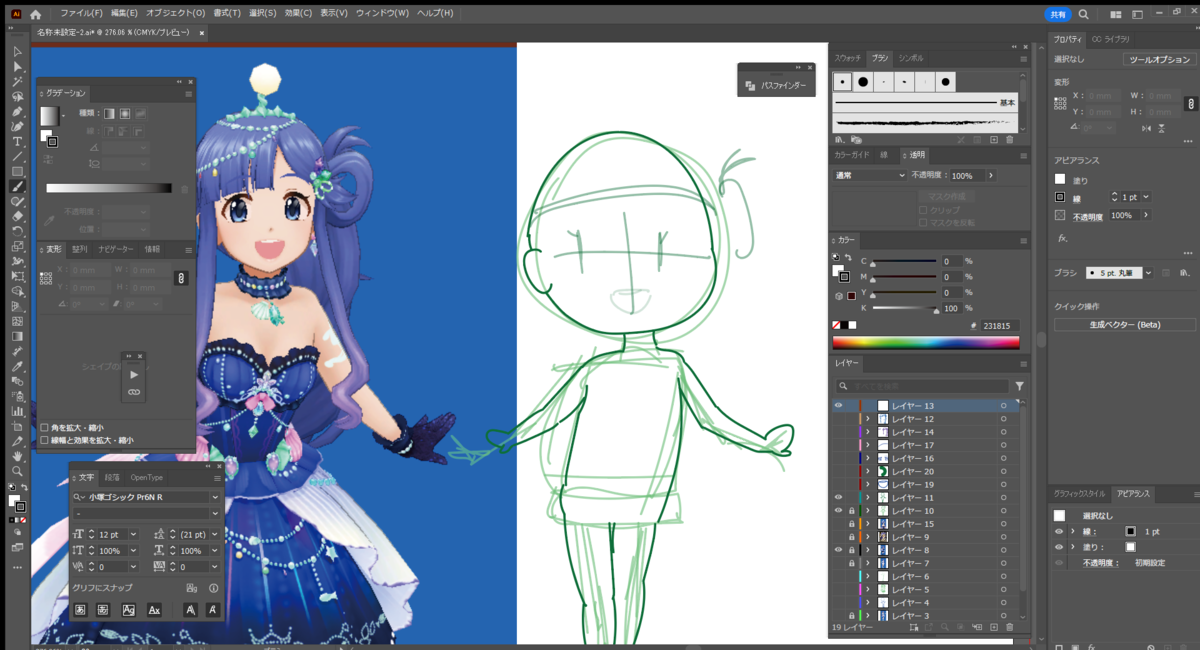Expand レイヤー 12 contents
Image resolution: width=1200 pixels, height=650 pixels.
(868, 419)
